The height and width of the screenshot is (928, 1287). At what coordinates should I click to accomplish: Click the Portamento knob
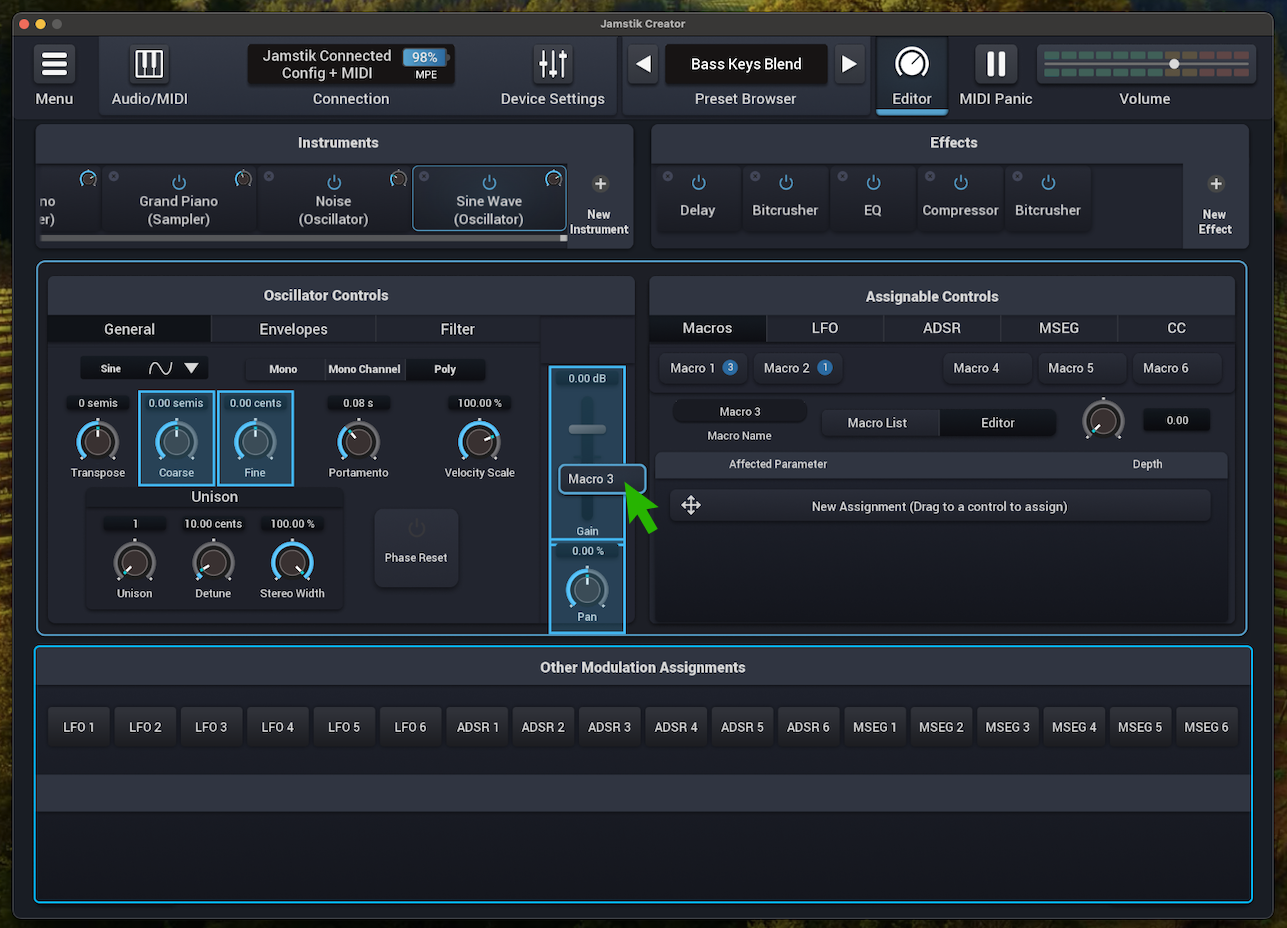358,441
